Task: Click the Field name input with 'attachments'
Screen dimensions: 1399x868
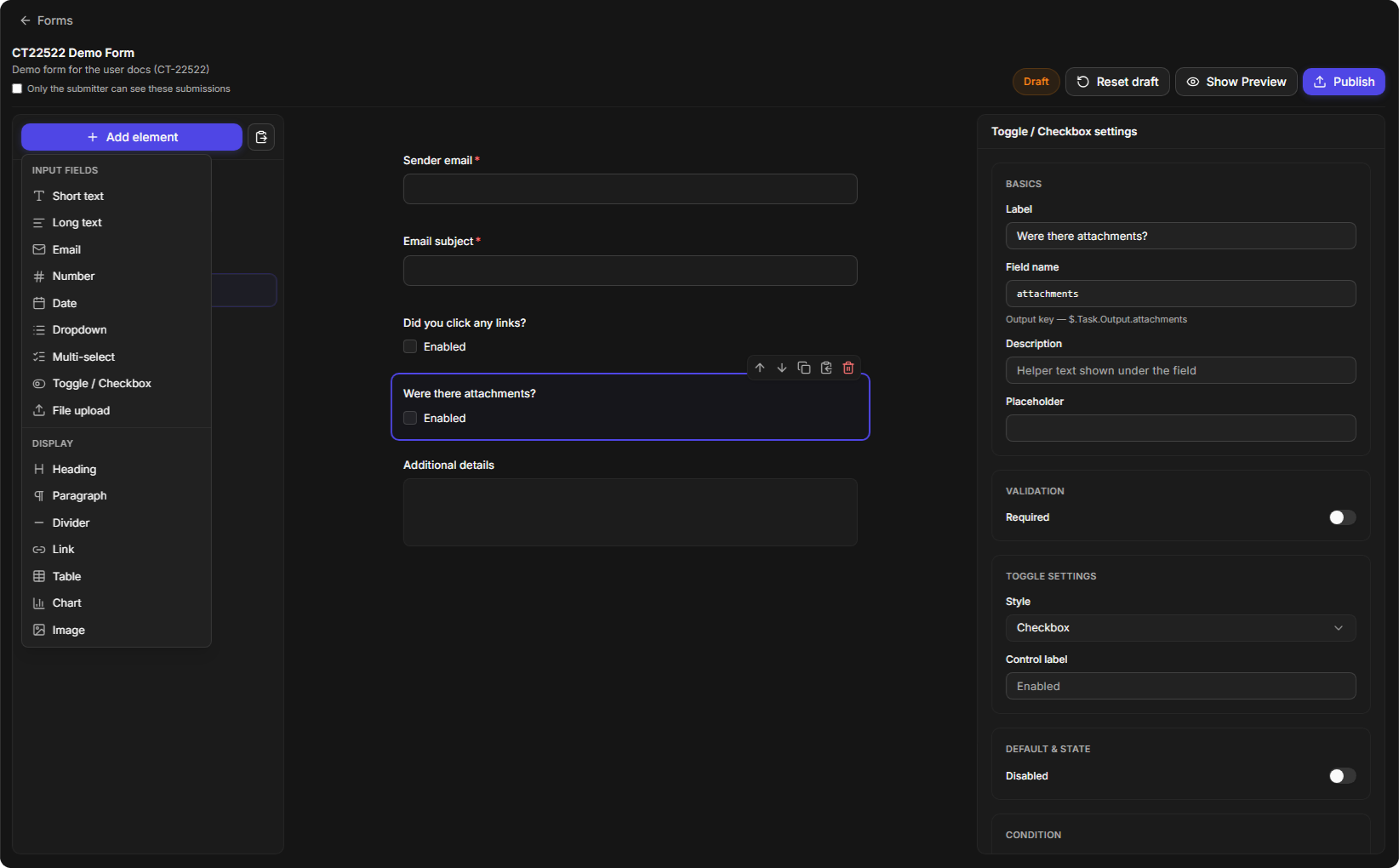Action: pos(1180,294)
